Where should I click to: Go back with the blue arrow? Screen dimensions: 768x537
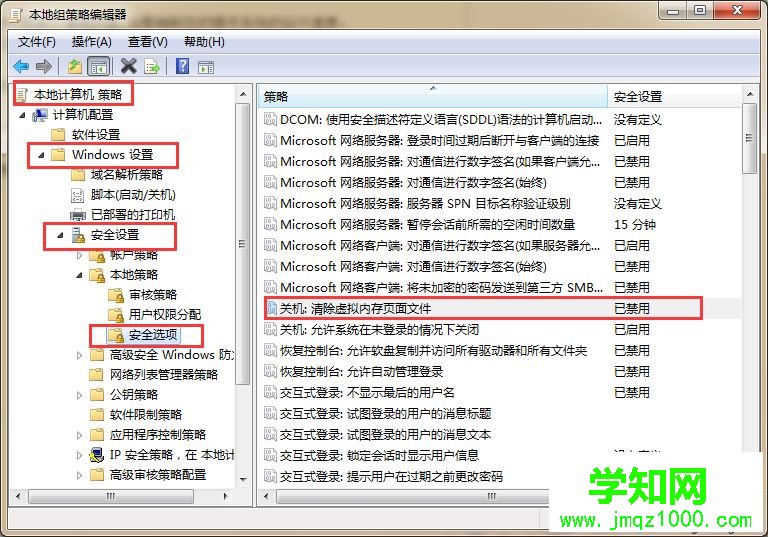pos(21,66)
